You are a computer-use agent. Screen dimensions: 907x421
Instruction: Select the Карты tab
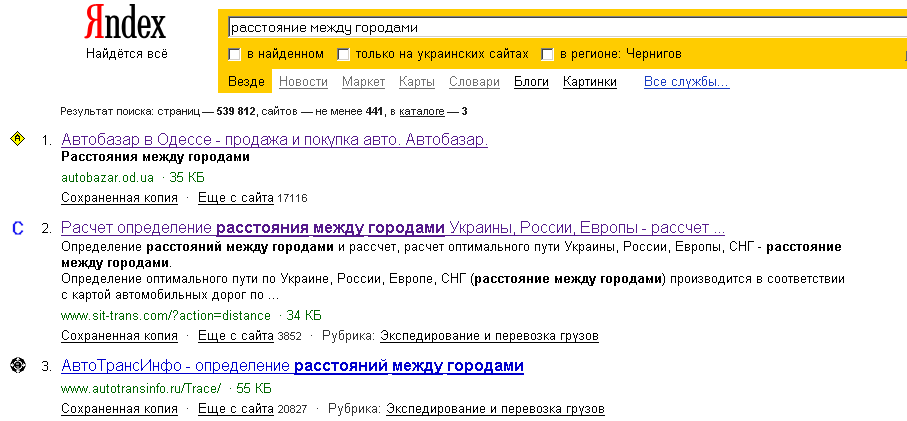tap(416, 82)
